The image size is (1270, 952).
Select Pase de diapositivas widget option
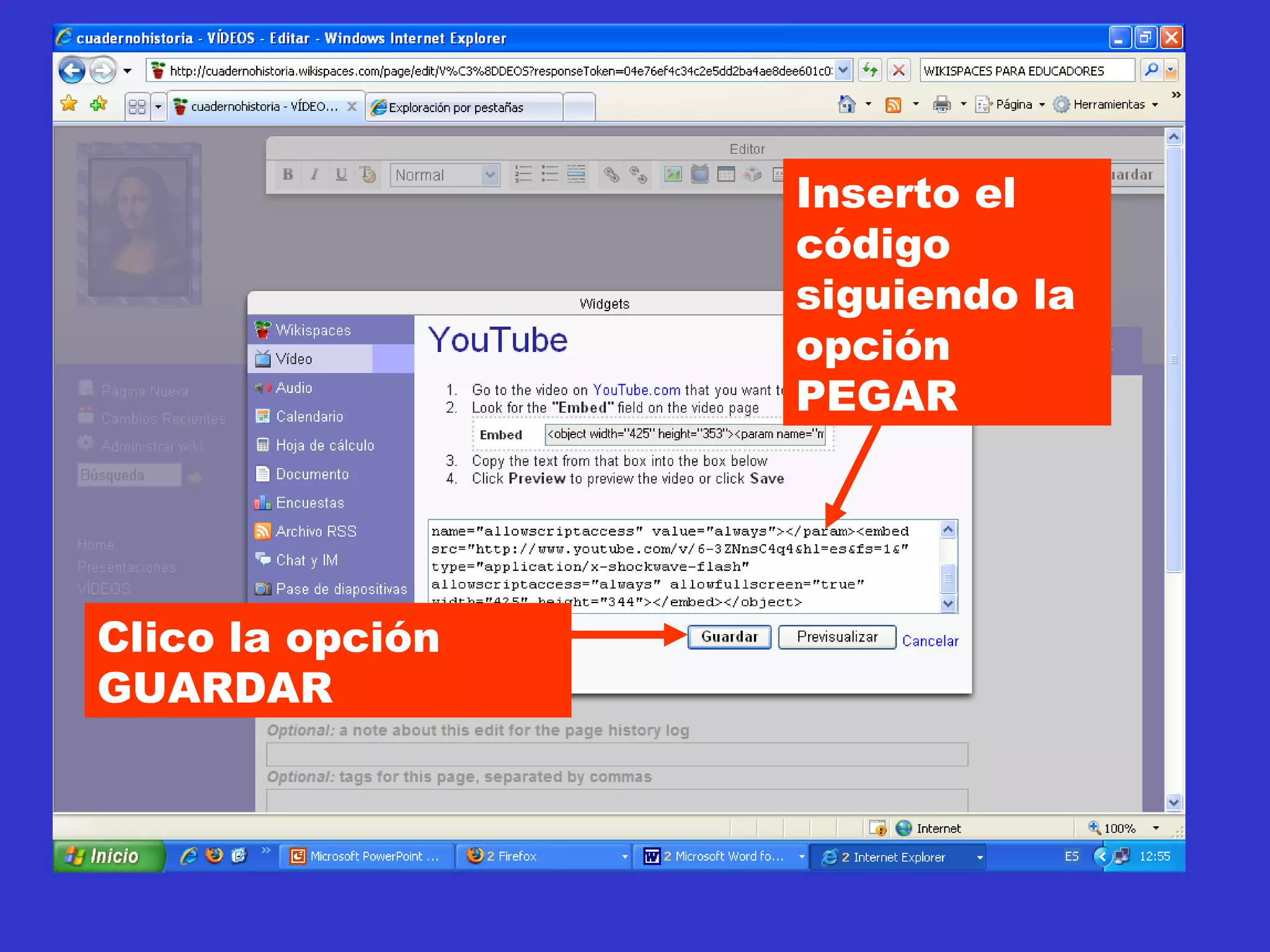pyautogui.click(x=331, y=589)
